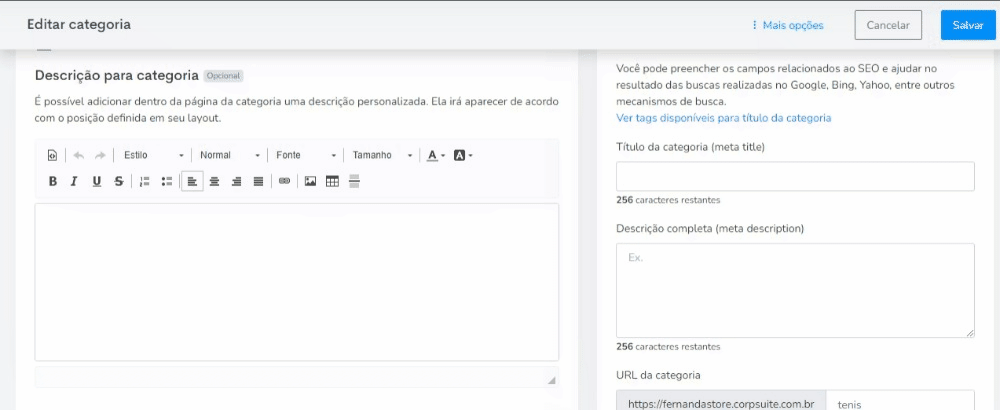Click the URL da categoria field containing tenis

pyautogui.click(x=900, y=400)
